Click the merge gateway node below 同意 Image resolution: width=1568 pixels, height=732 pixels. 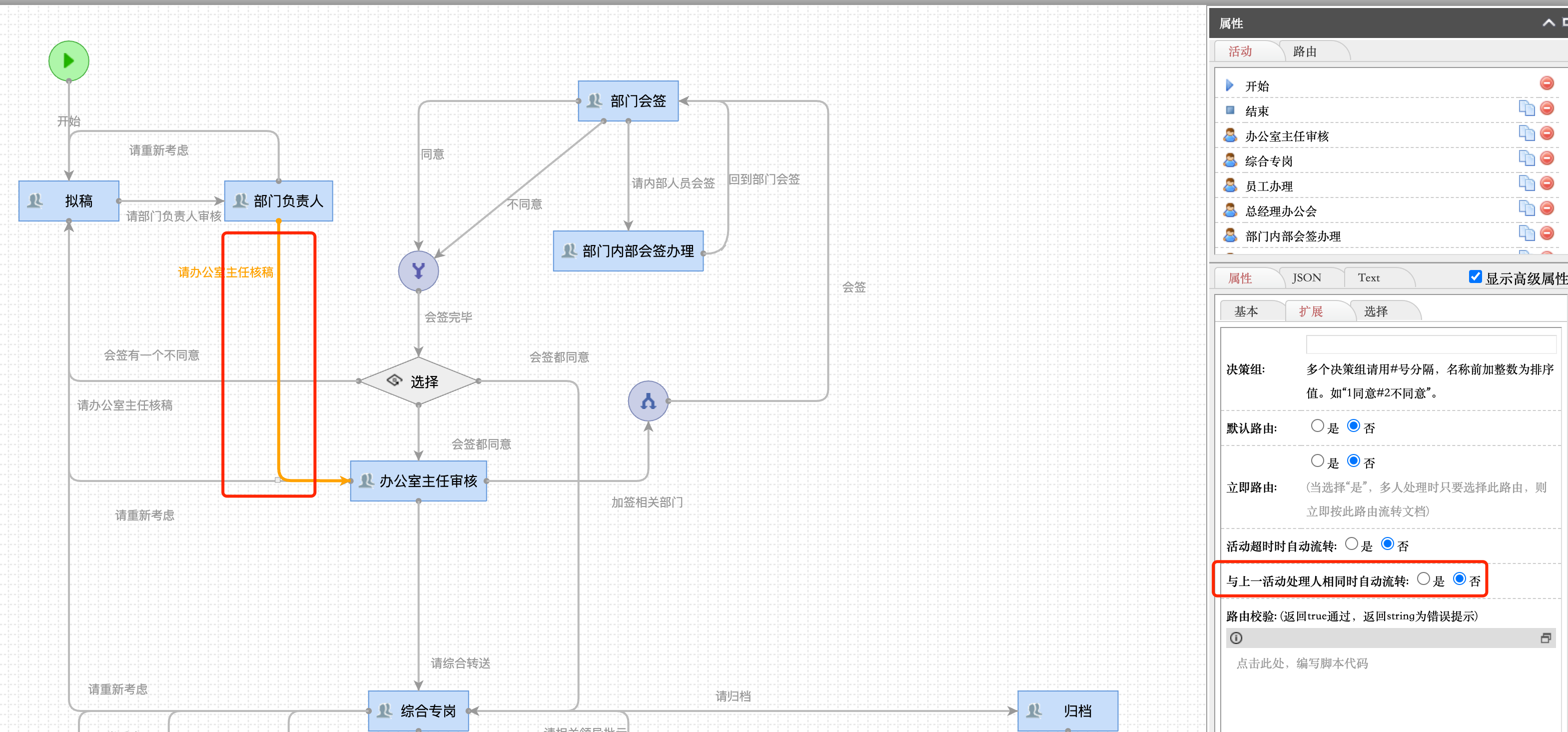418,270
